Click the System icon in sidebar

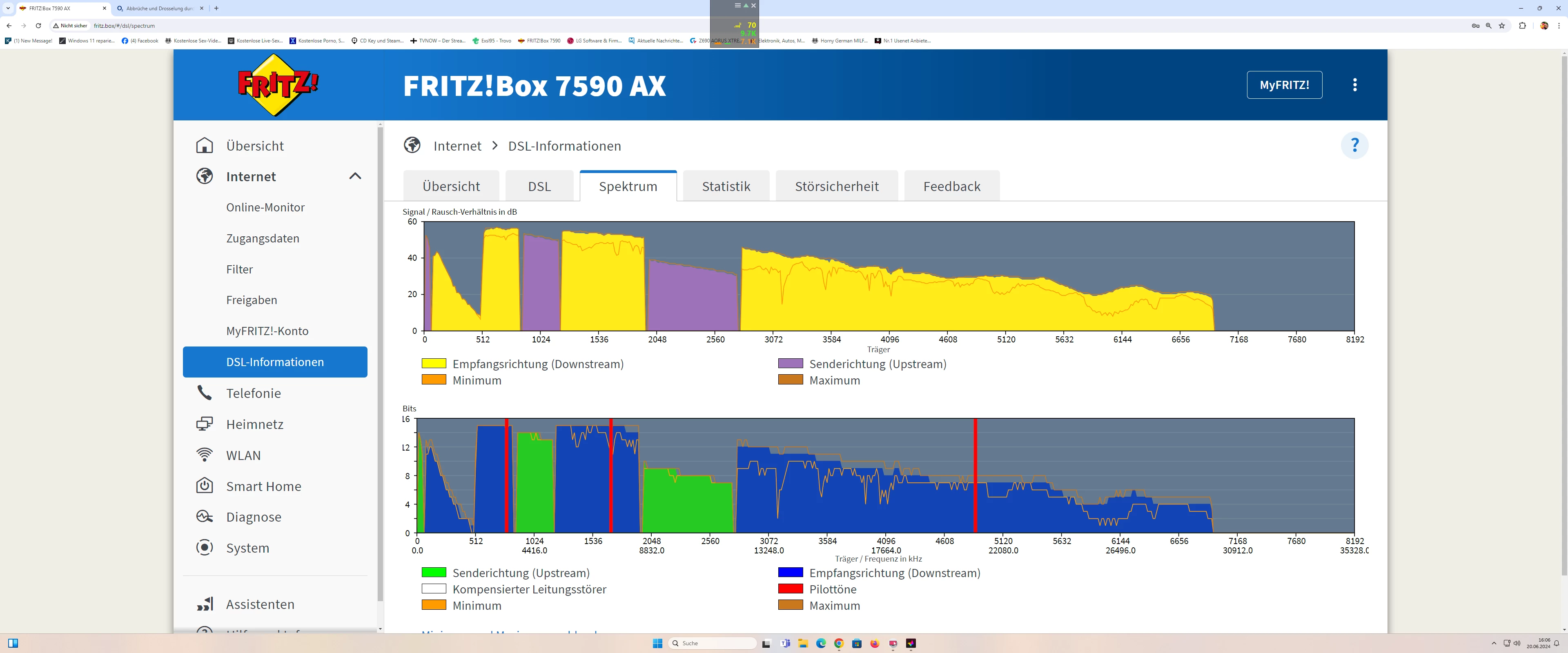coord(205,547)
